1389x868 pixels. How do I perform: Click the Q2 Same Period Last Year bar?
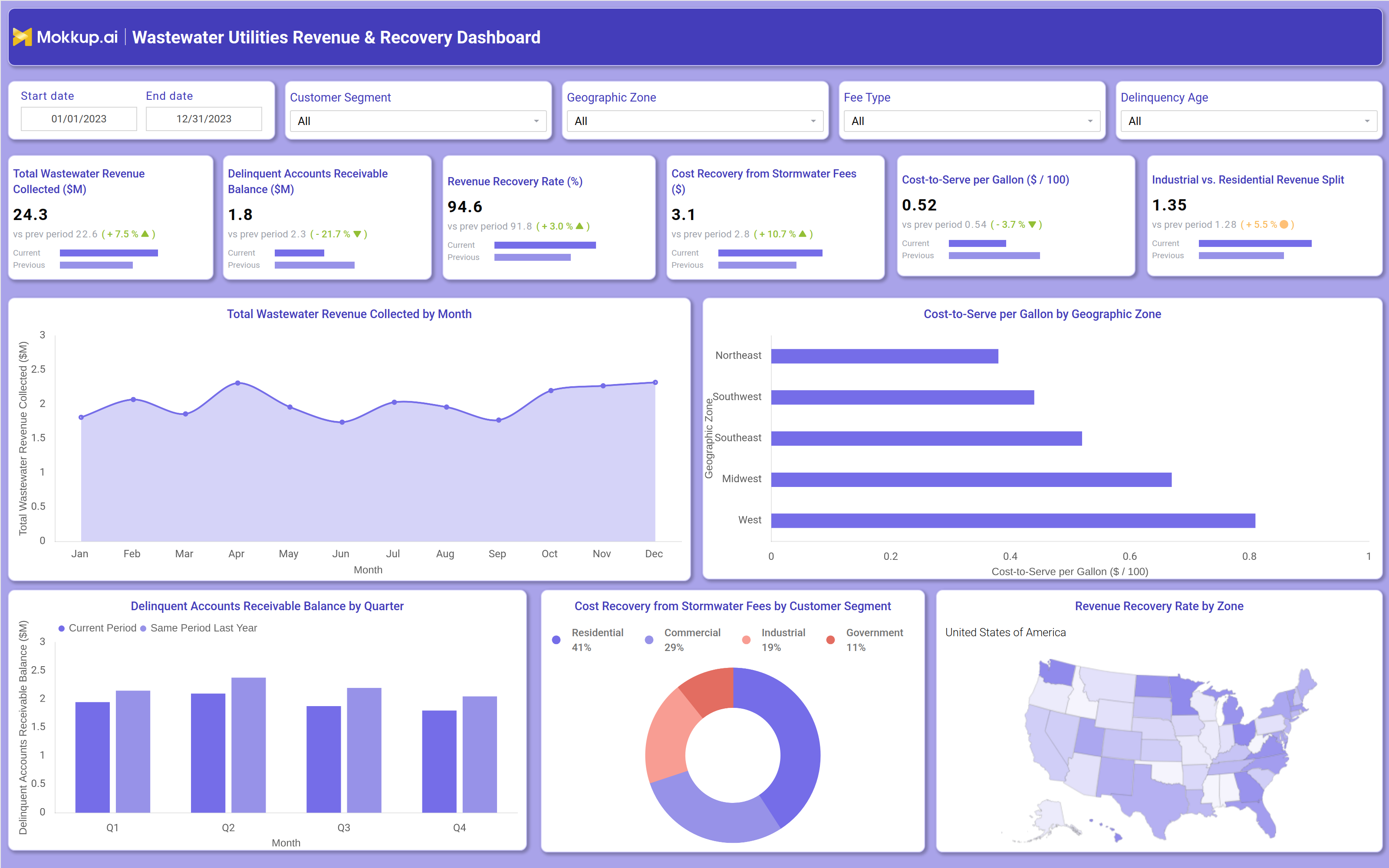[x=249, y=745]
